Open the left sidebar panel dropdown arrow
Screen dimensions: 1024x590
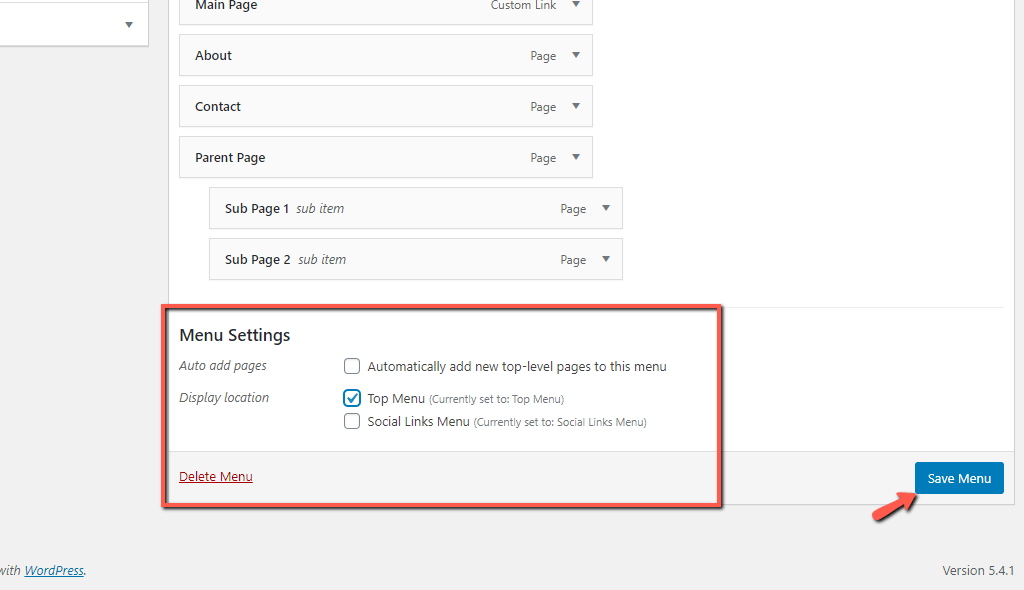point(129,25)
